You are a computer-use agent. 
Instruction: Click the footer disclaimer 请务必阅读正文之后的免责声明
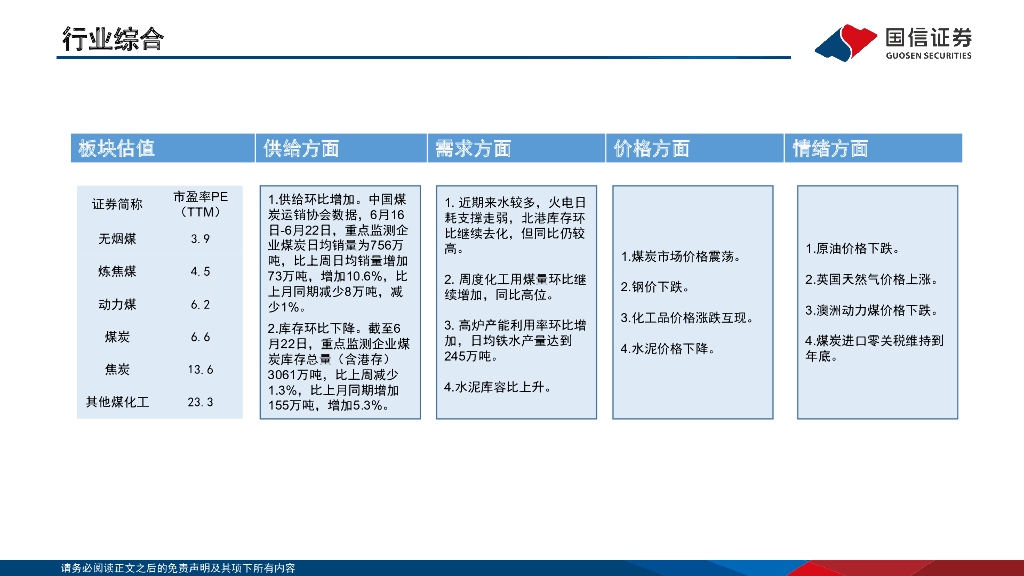[178, 568]
